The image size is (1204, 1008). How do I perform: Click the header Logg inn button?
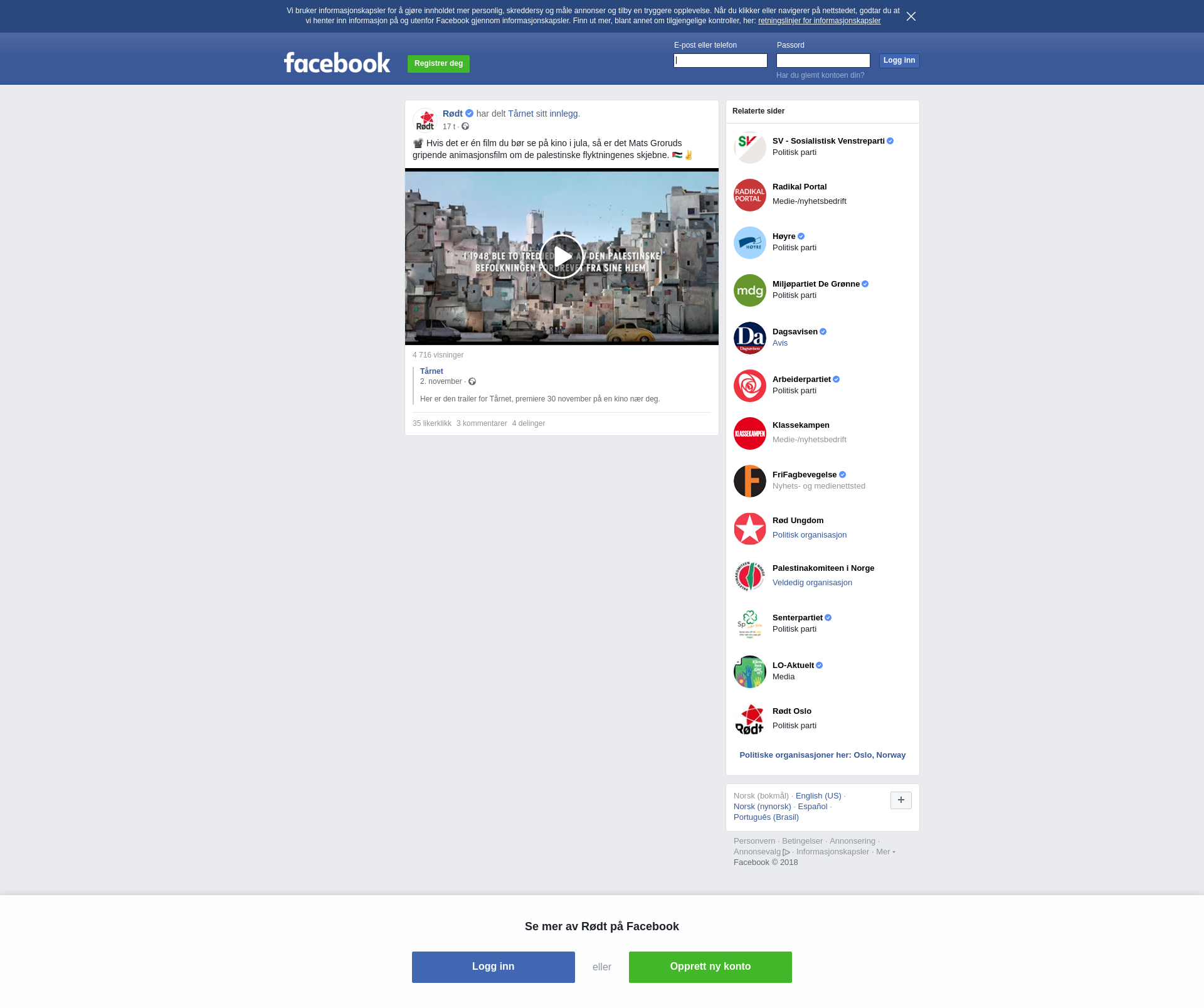(899, 60)
